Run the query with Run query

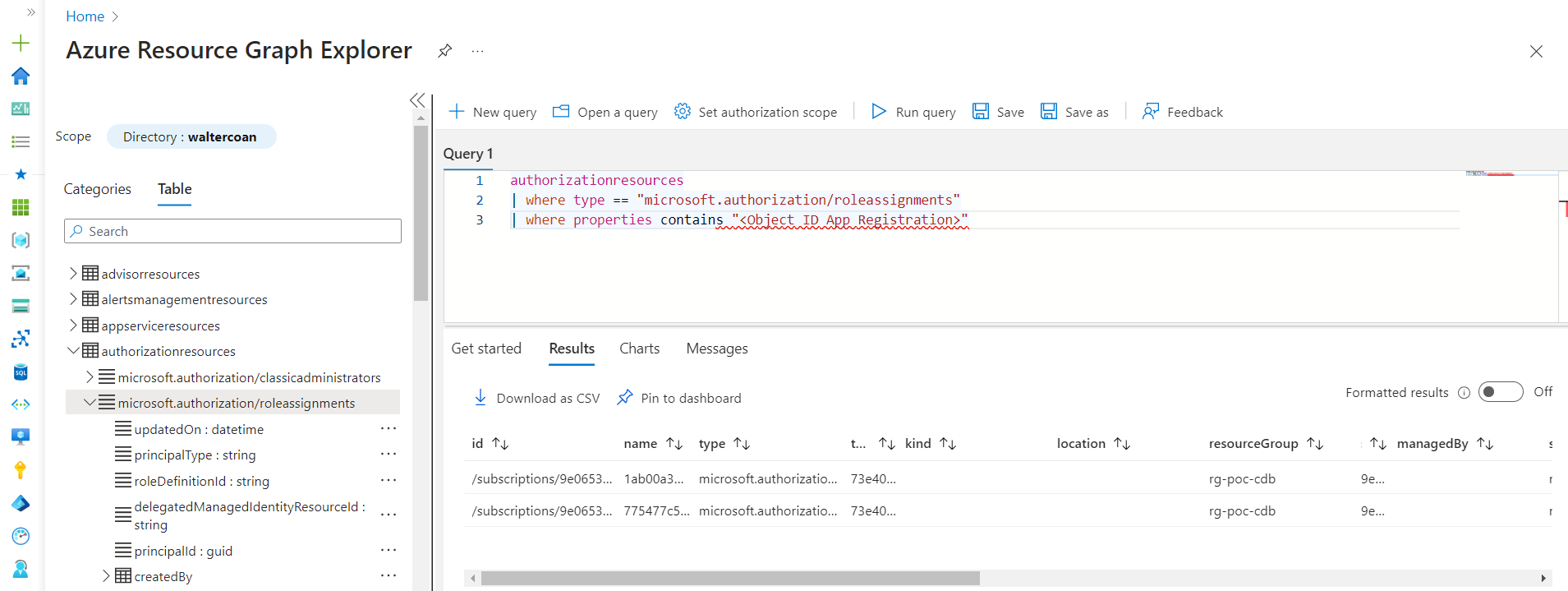click(913, 112)
